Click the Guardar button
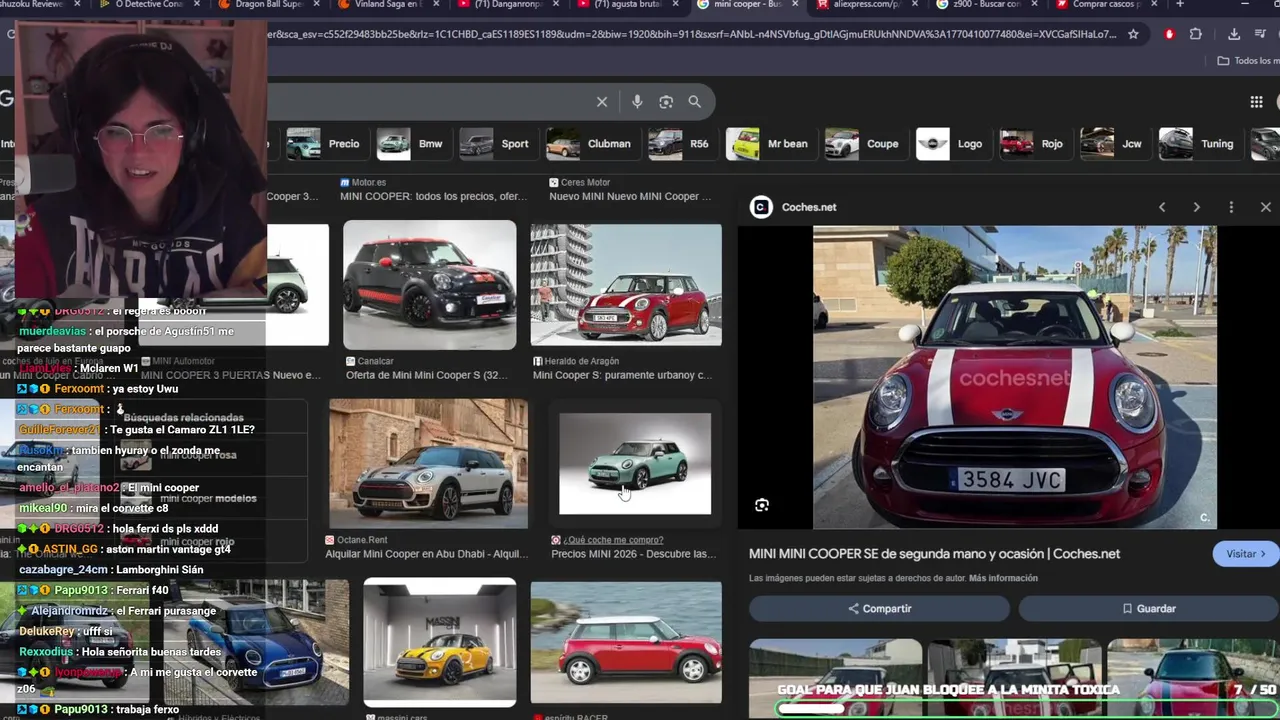Screen dimensions: 1280x720 pos(1149,608)
